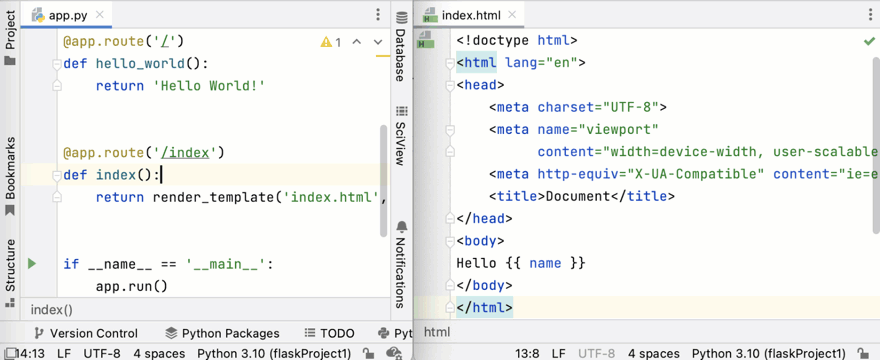This screenshot has width=880, height=360.
Task: Click the green no-problems checkmark in index.html
Action: [869, 42]
